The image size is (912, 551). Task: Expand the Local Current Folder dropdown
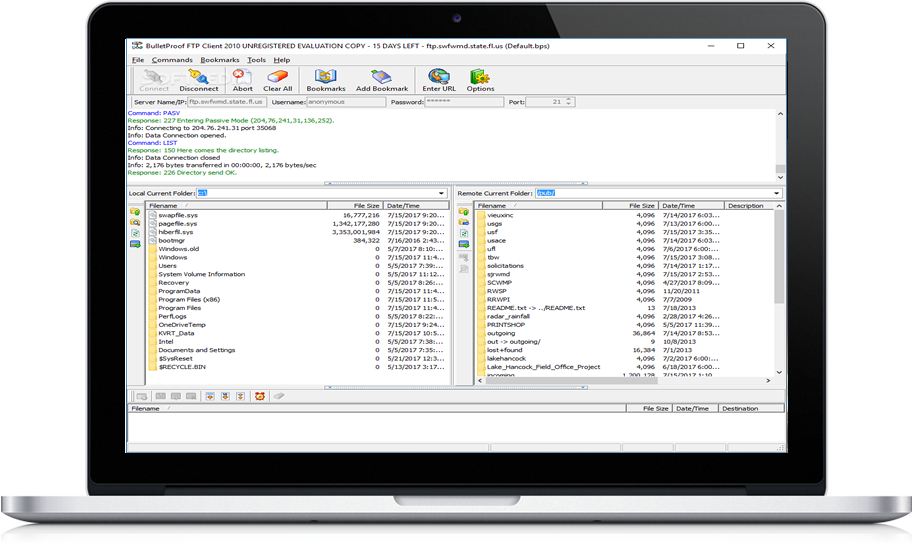point(441,193)
